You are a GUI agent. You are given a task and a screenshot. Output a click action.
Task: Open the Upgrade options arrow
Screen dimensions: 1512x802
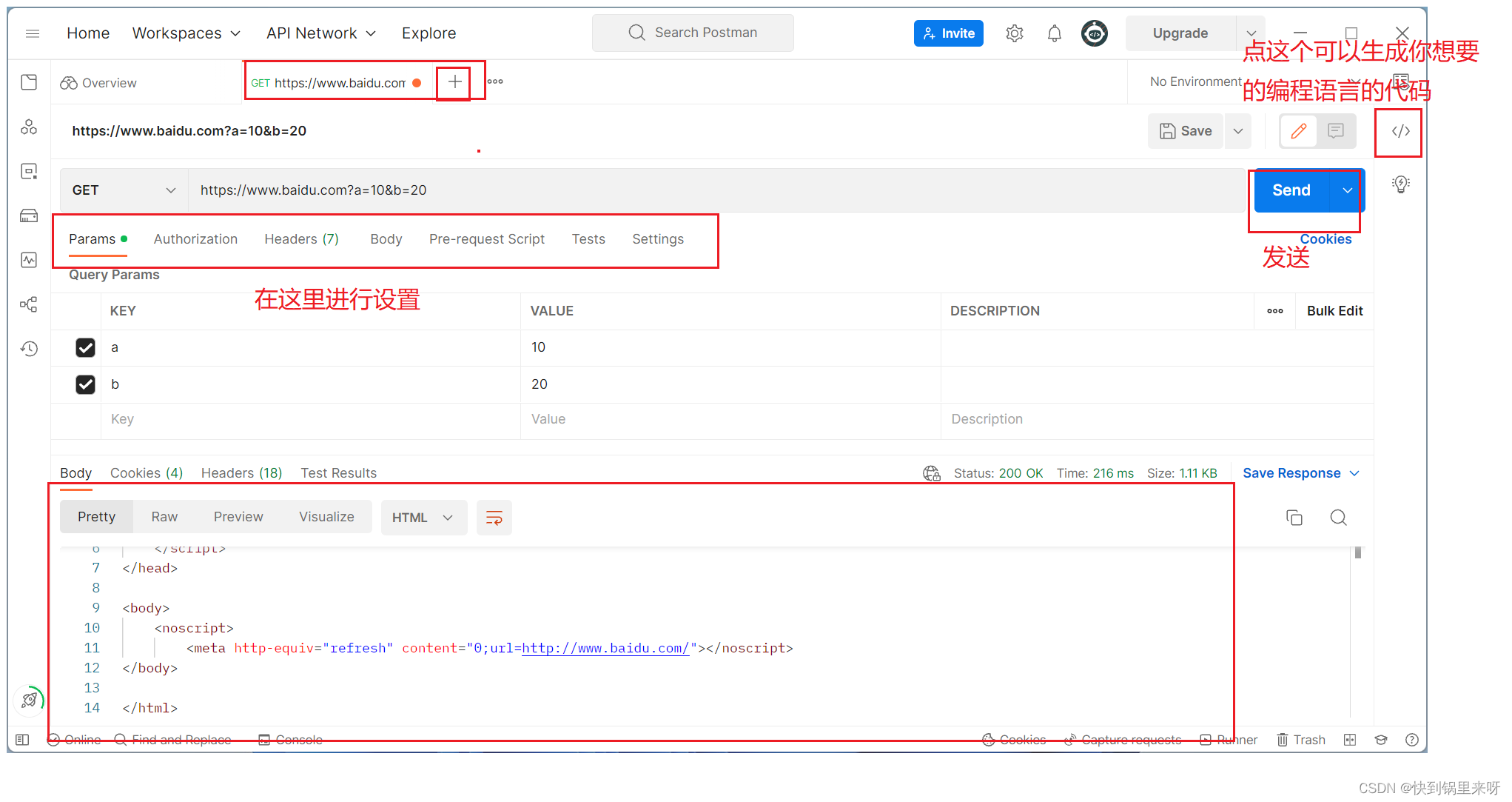click(1251, 33)
